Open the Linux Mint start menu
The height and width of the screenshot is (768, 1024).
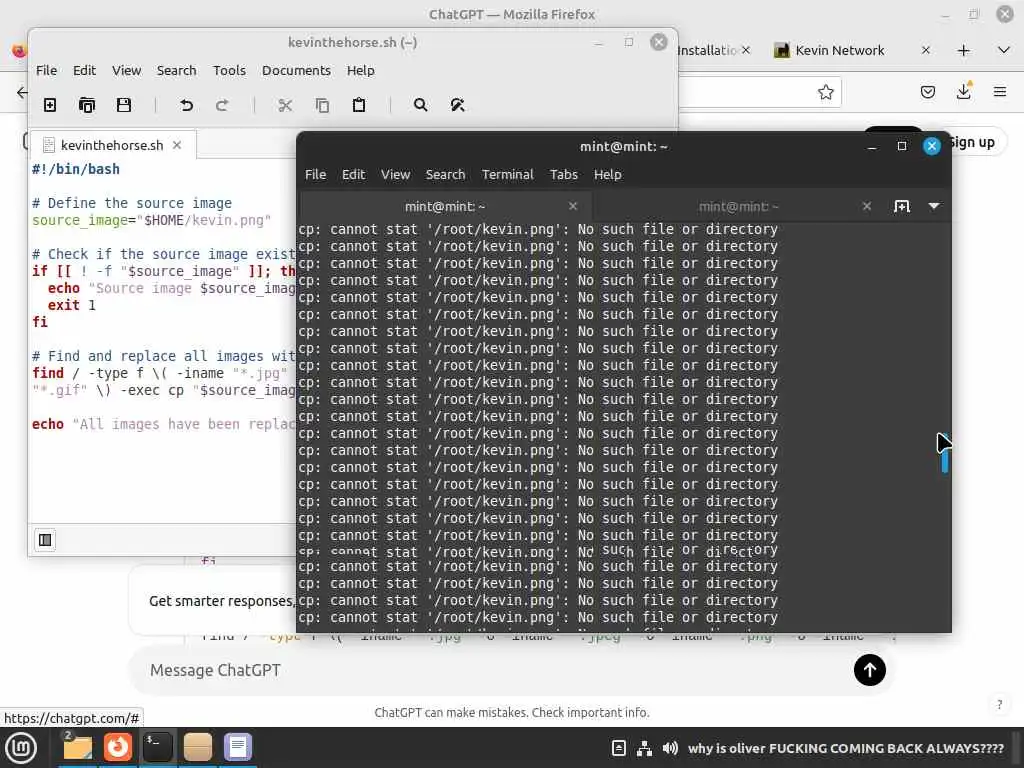click(x=21, y=748)
